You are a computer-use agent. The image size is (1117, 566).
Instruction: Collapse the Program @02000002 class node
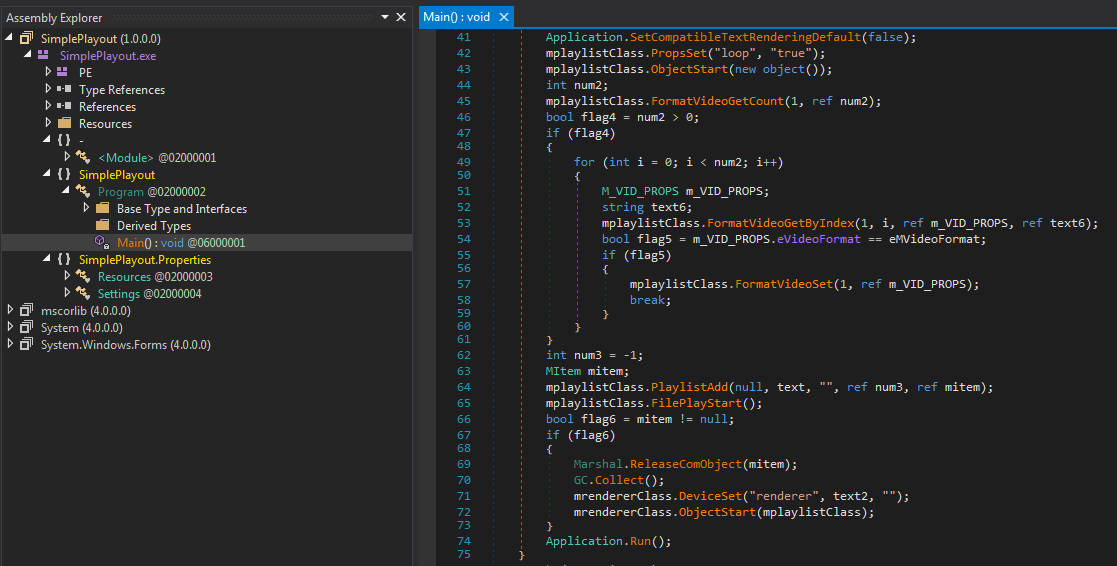(66, 192)
